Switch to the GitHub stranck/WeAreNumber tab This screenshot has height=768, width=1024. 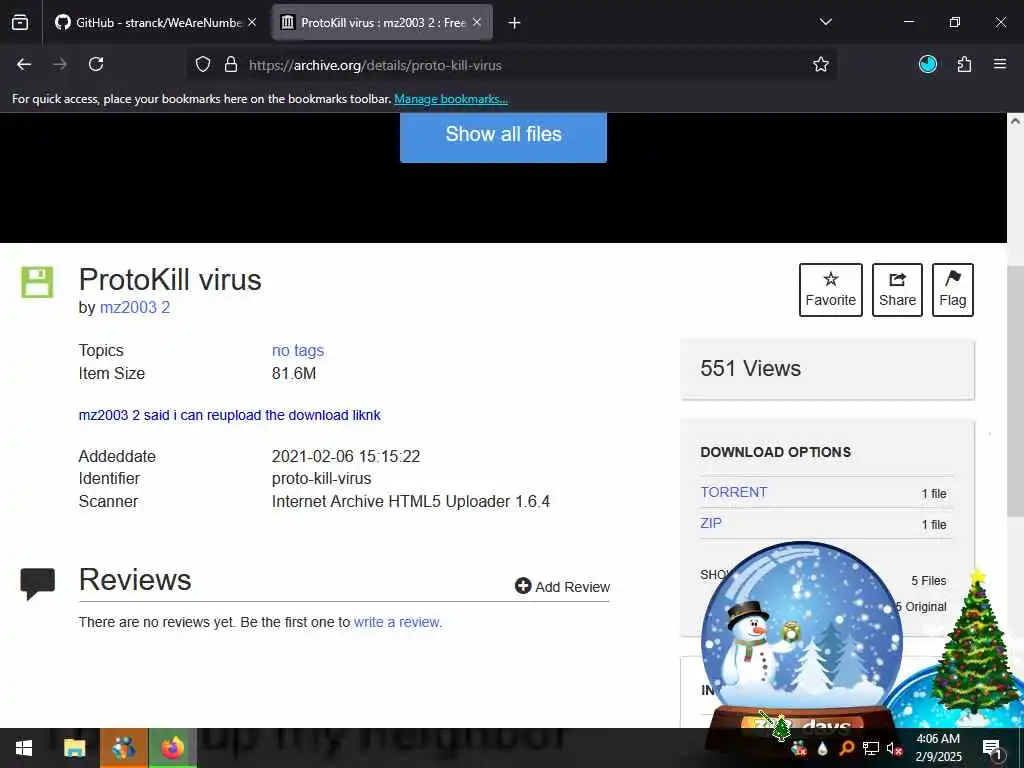tap(157, 23)
